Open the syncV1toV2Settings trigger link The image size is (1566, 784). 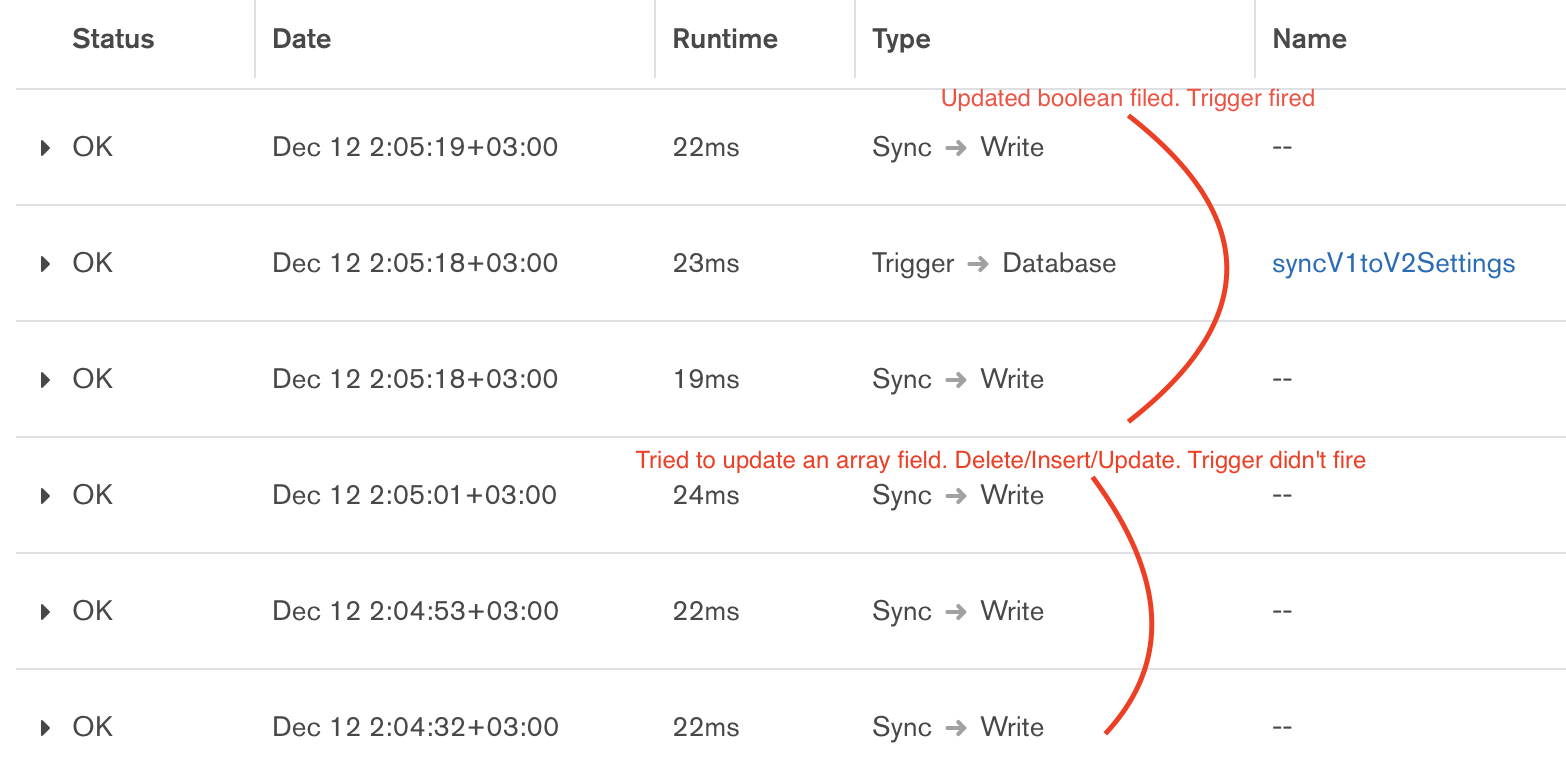point(1393,264)
